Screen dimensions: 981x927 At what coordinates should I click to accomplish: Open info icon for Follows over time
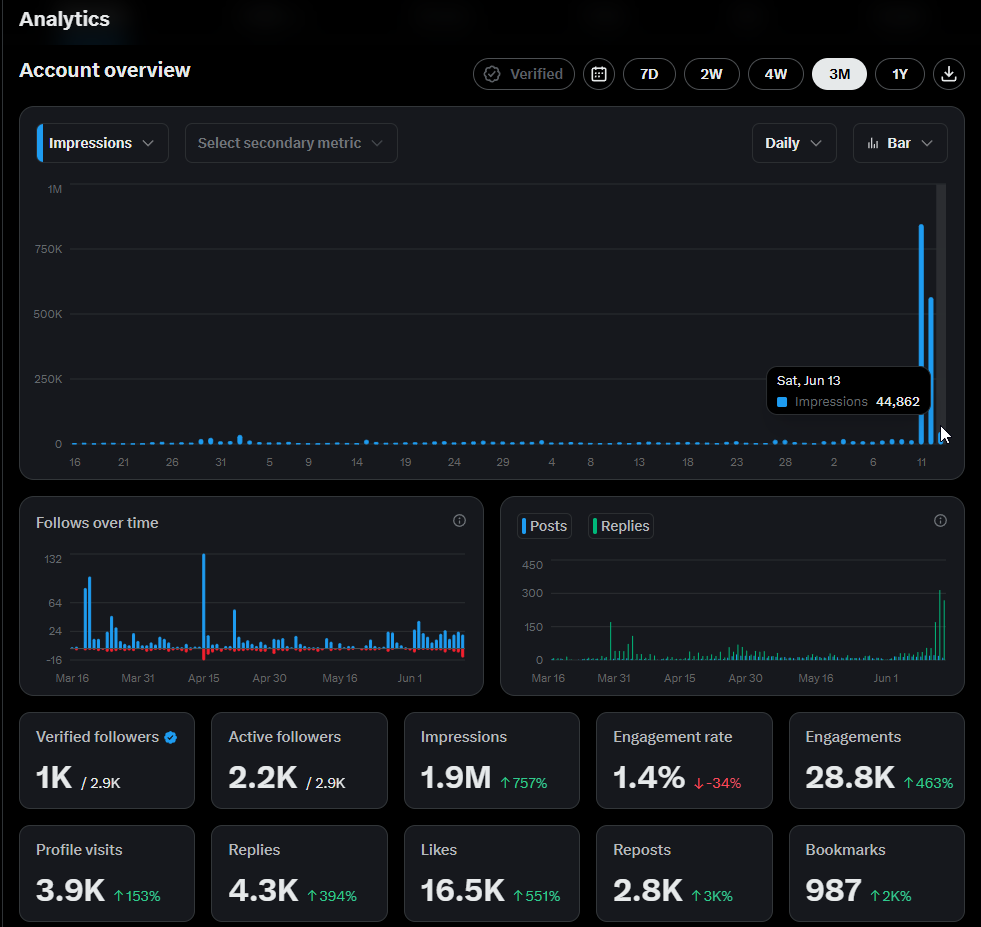click(459, 520)
